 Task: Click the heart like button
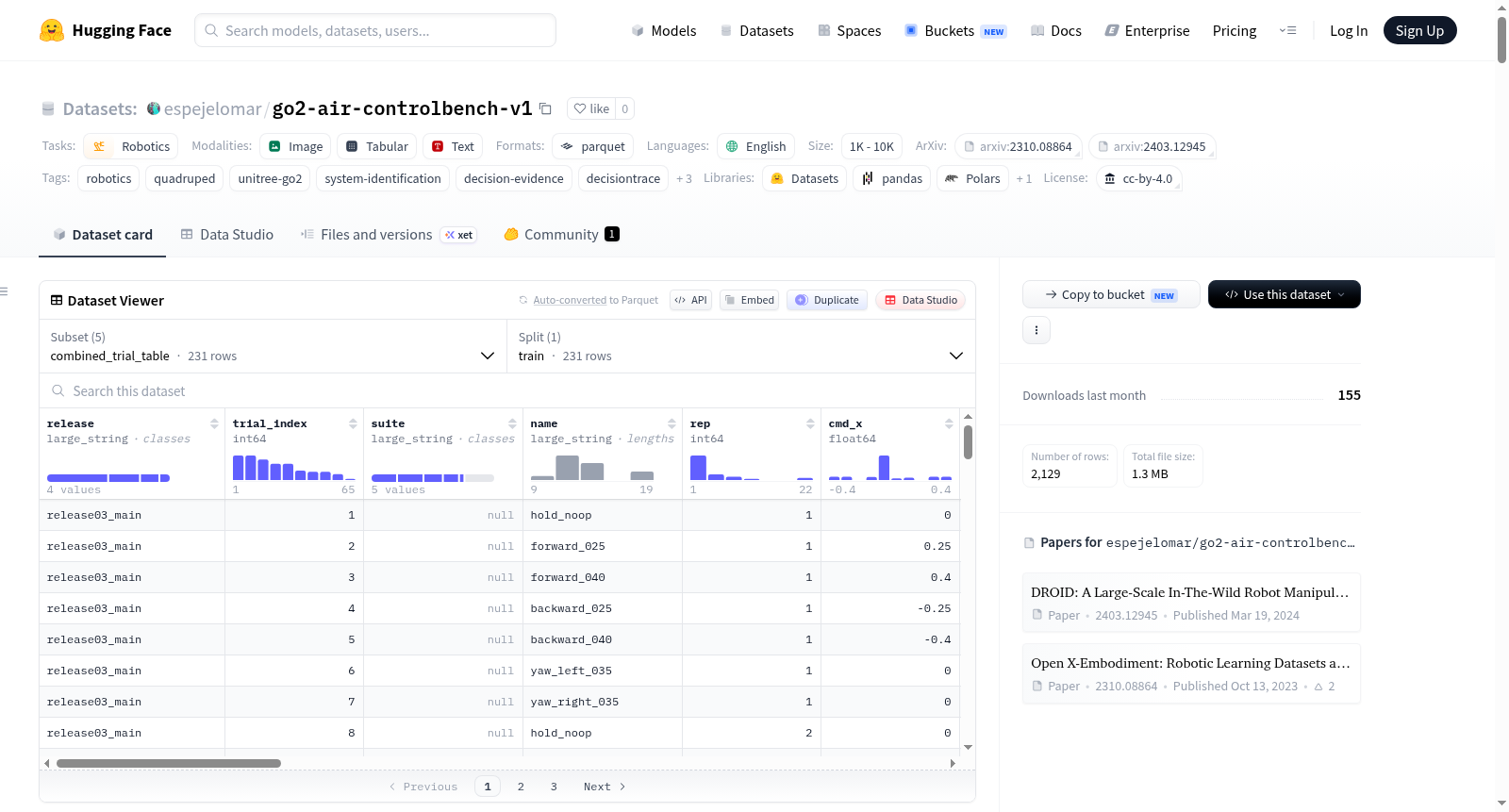591,108
